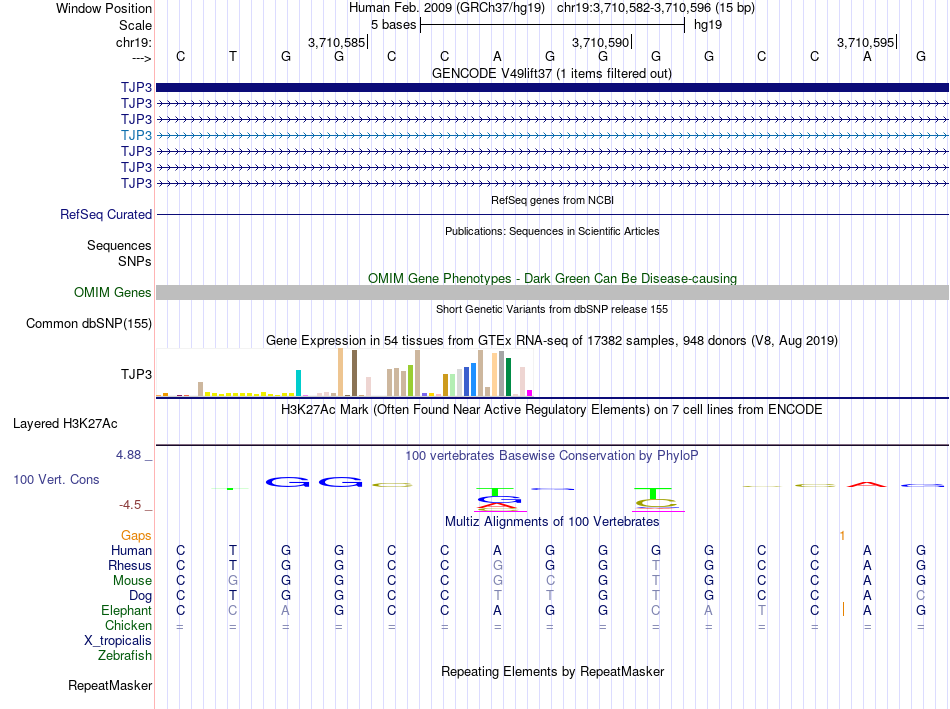Click the TJP3 label beside GTEx bar chart
This screenshot has width=950, height=709.
pyautogui.click(x=136, y=374)
